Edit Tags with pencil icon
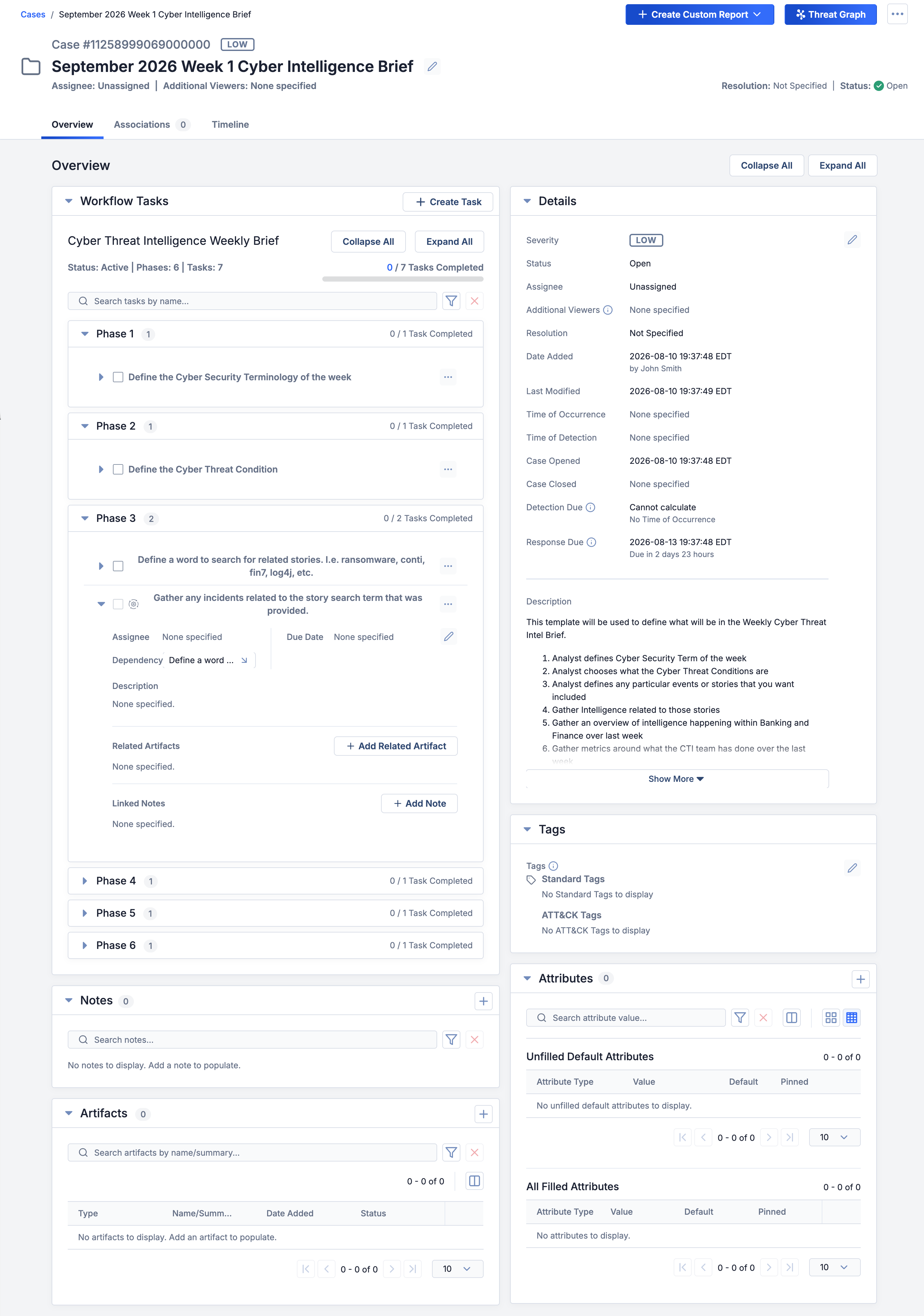924x1316 pixels. pos(852,868)
